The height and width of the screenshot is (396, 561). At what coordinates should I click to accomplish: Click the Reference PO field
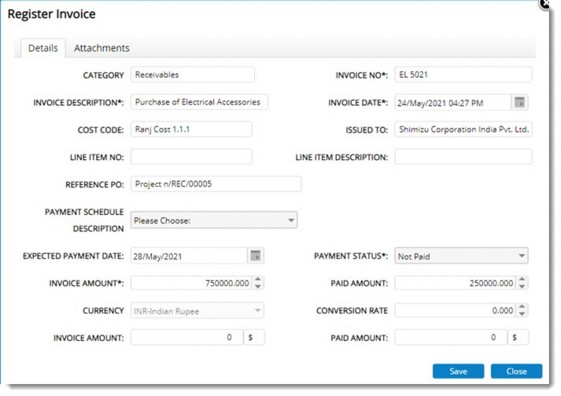click(x=216, y=184)
